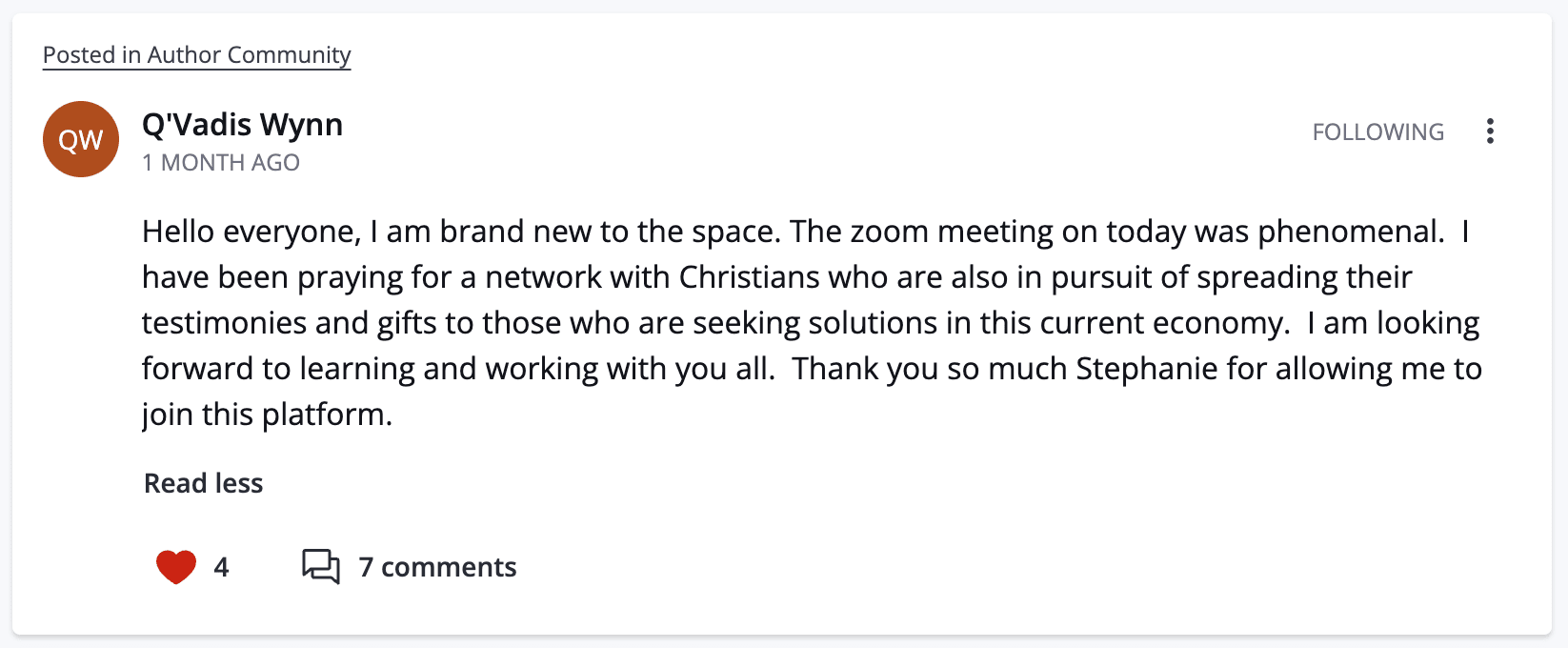View who liked via the 4 count
The image size is (1568, 648).
[221, 567]
